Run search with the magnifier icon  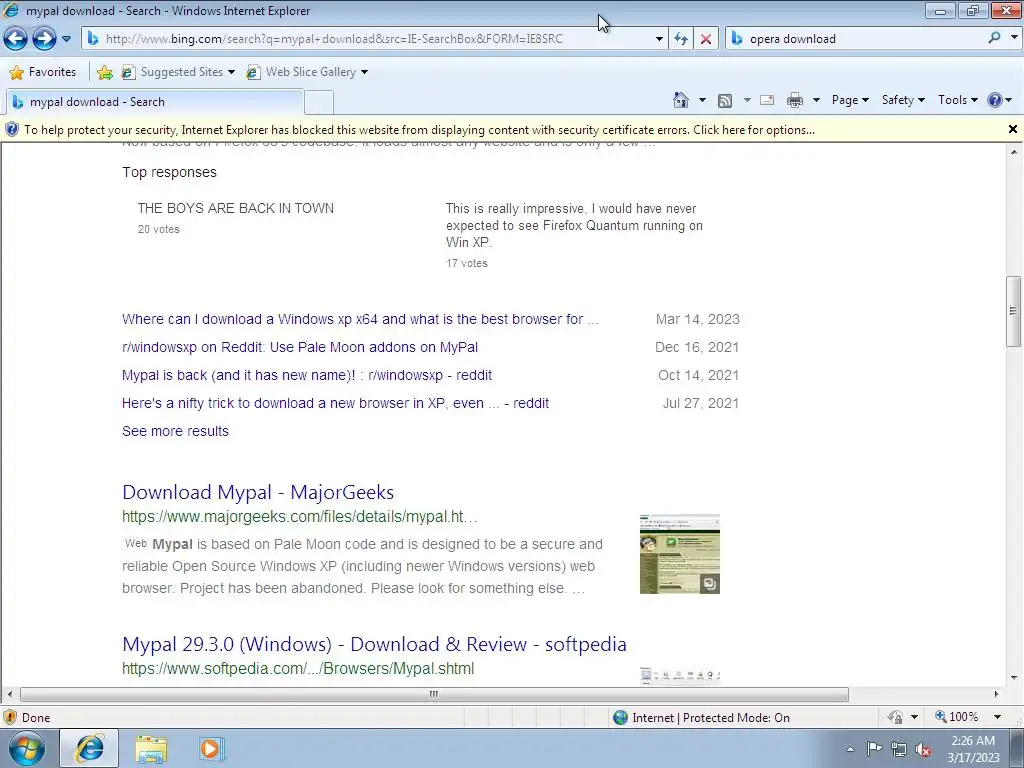995,38
